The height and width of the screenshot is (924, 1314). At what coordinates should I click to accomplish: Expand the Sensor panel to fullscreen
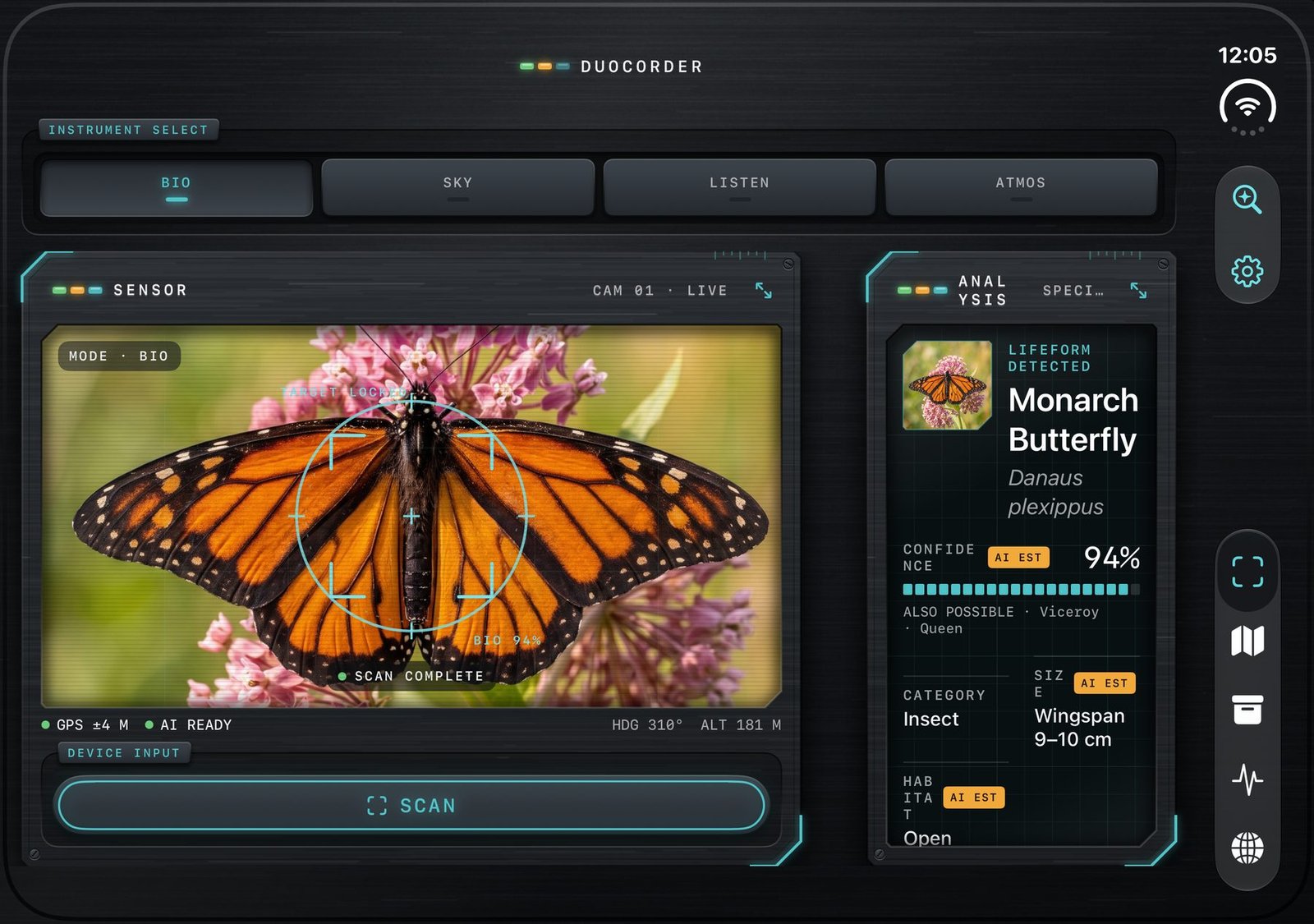coord(764,290)
